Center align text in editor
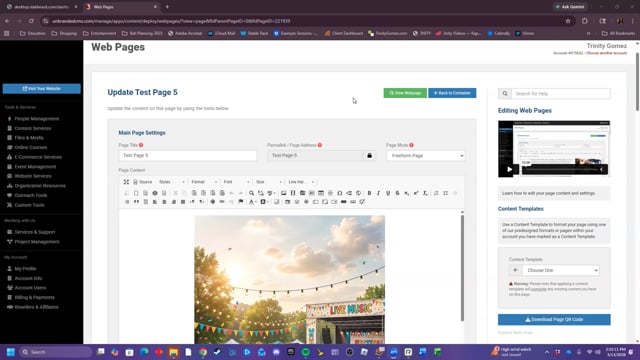Image resolution: width=640 pixels, height=360 pixels. [164, 202]
